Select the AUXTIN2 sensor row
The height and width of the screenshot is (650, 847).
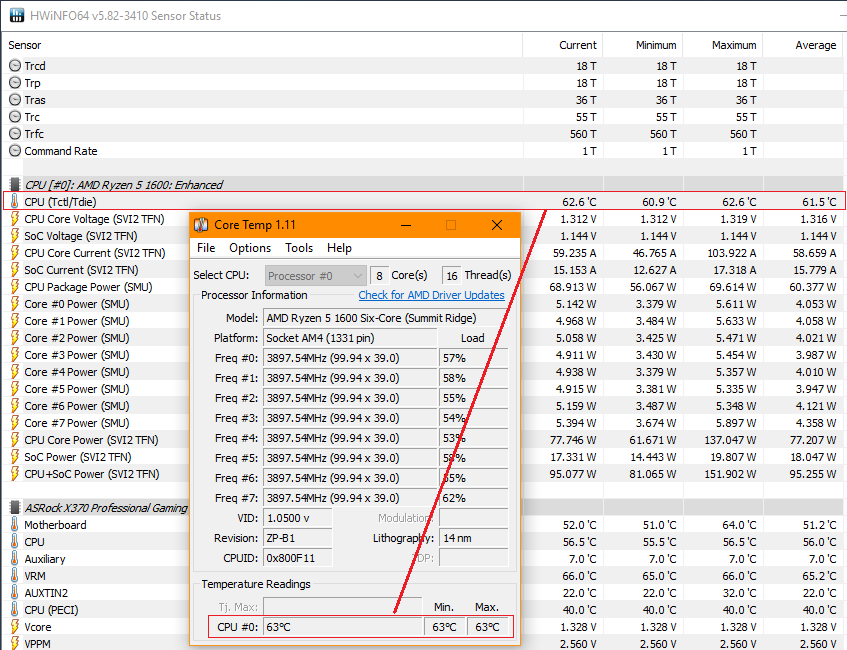pyautogui.click(x=424, y=593)
